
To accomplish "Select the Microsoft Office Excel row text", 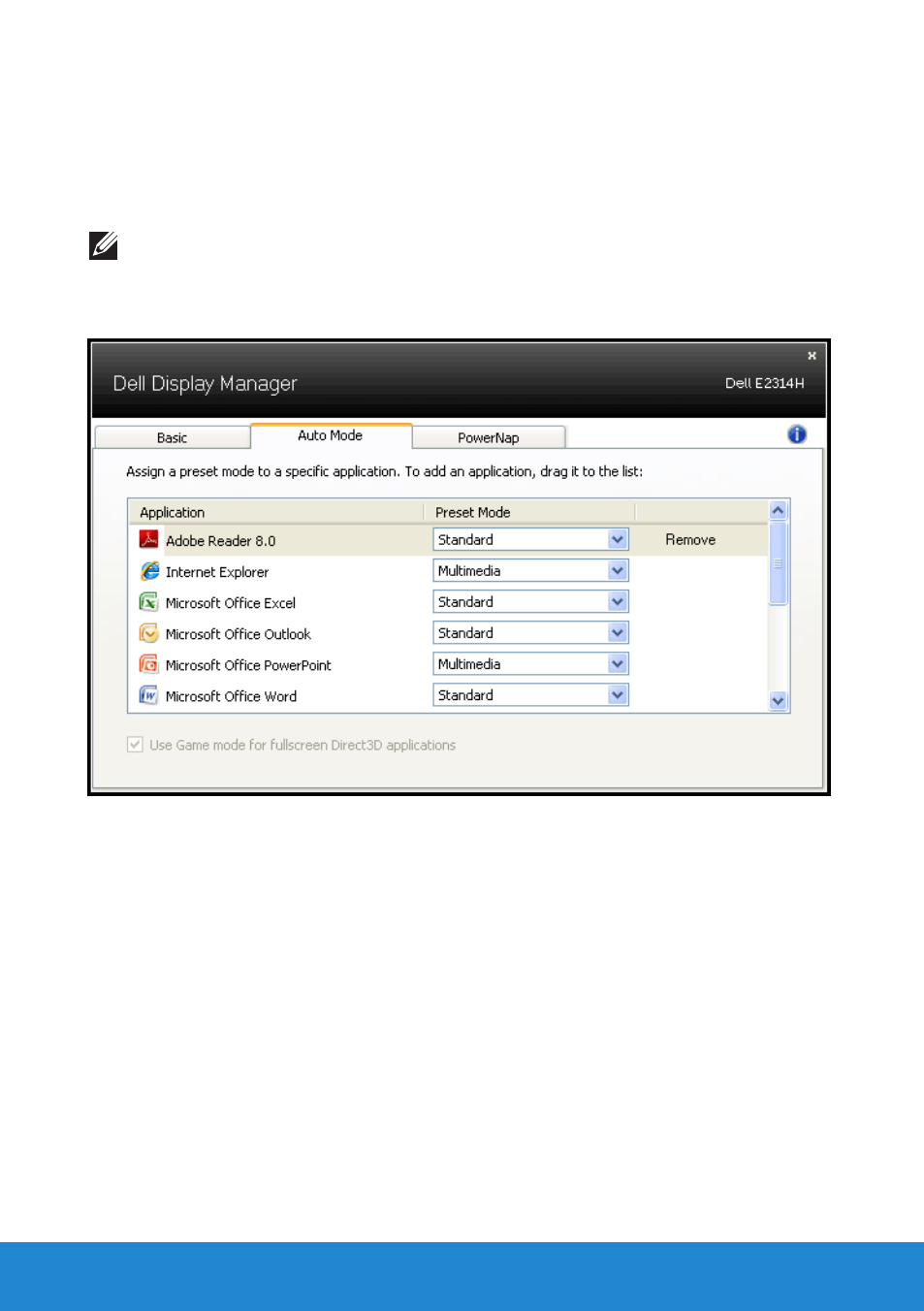I will click(x=231, y=603).
